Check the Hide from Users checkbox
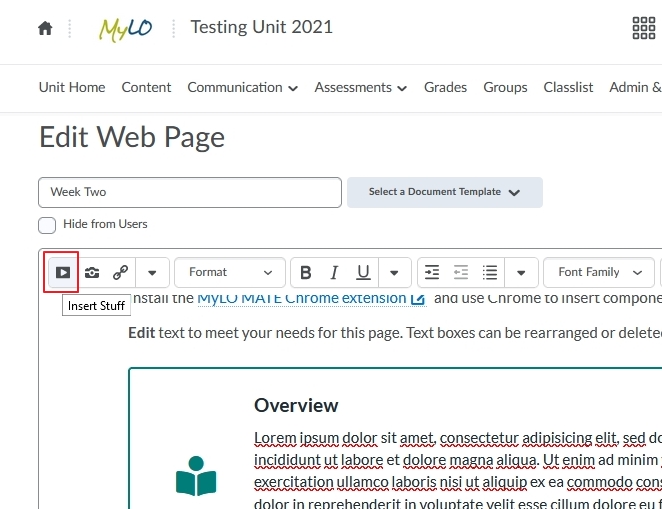 point(47,225)
